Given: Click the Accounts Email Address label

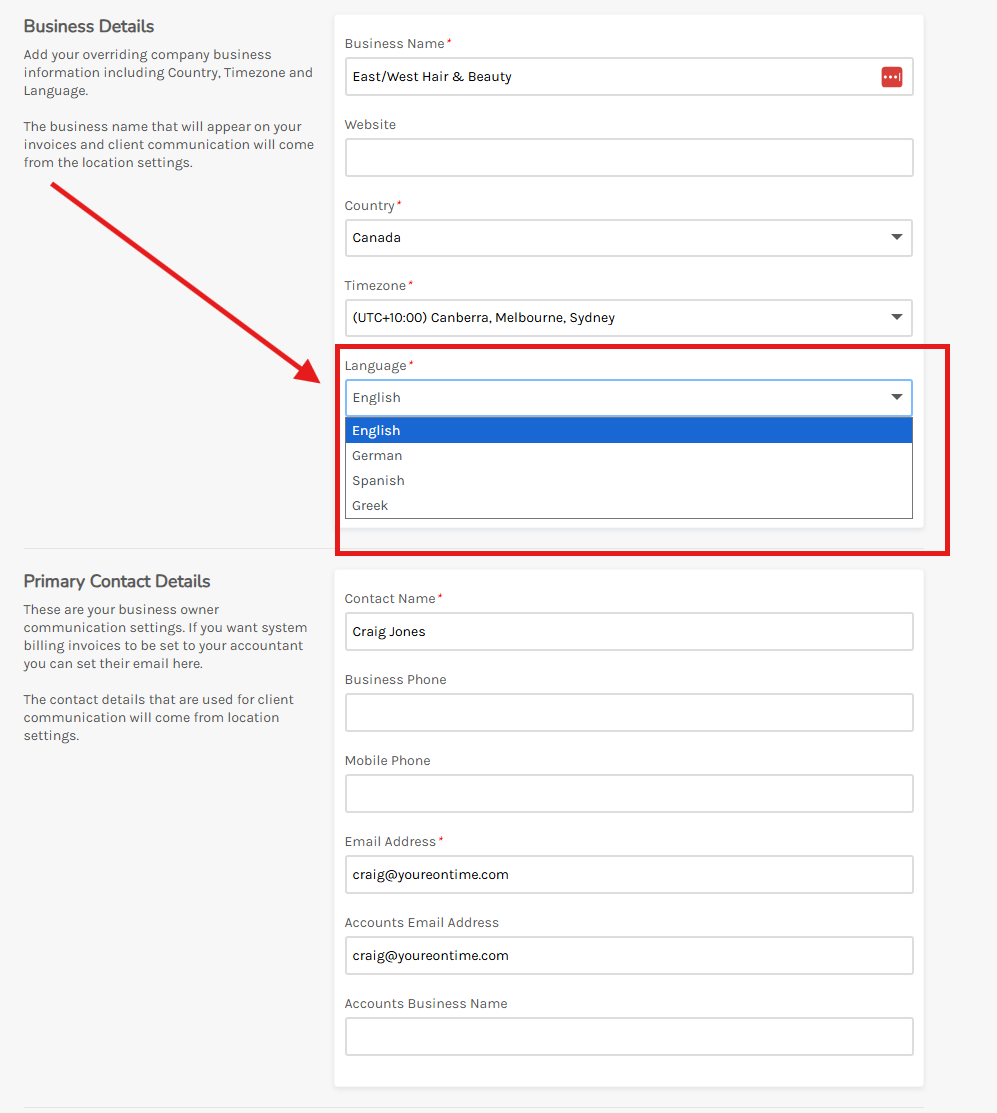Looking at the screenshot, I should pos(422,922).
